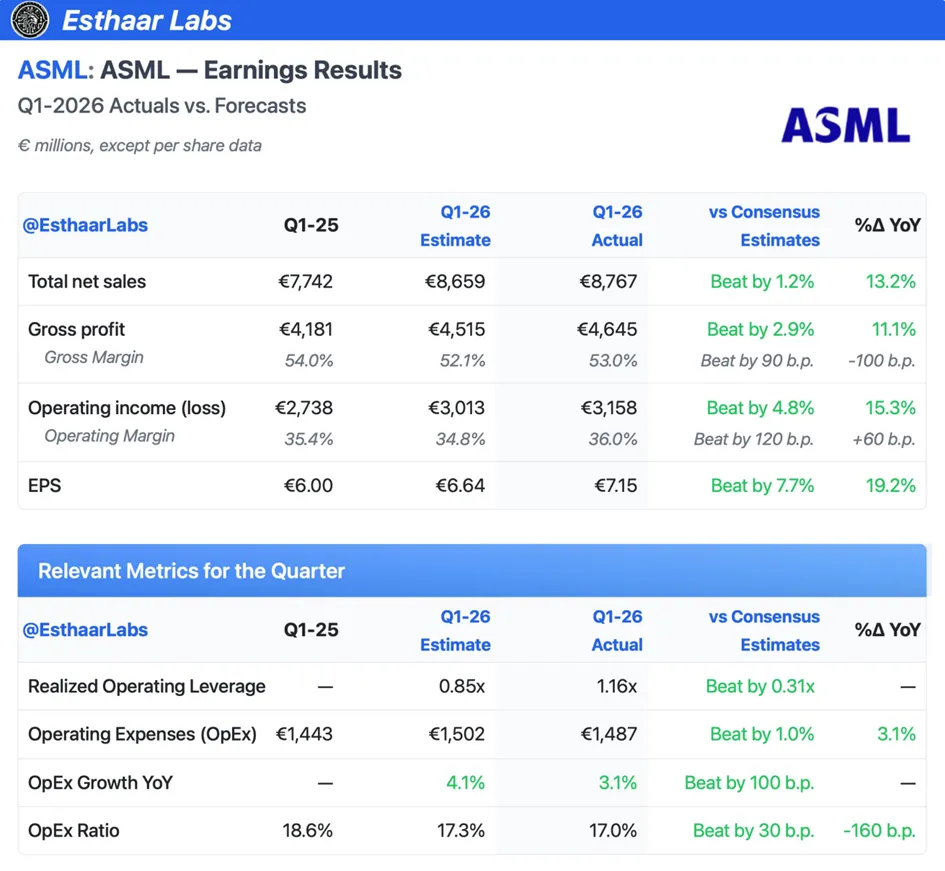Click the 19.2% EPS YoY change
Viewport: 945px width, 871px height.
(891, 485)
